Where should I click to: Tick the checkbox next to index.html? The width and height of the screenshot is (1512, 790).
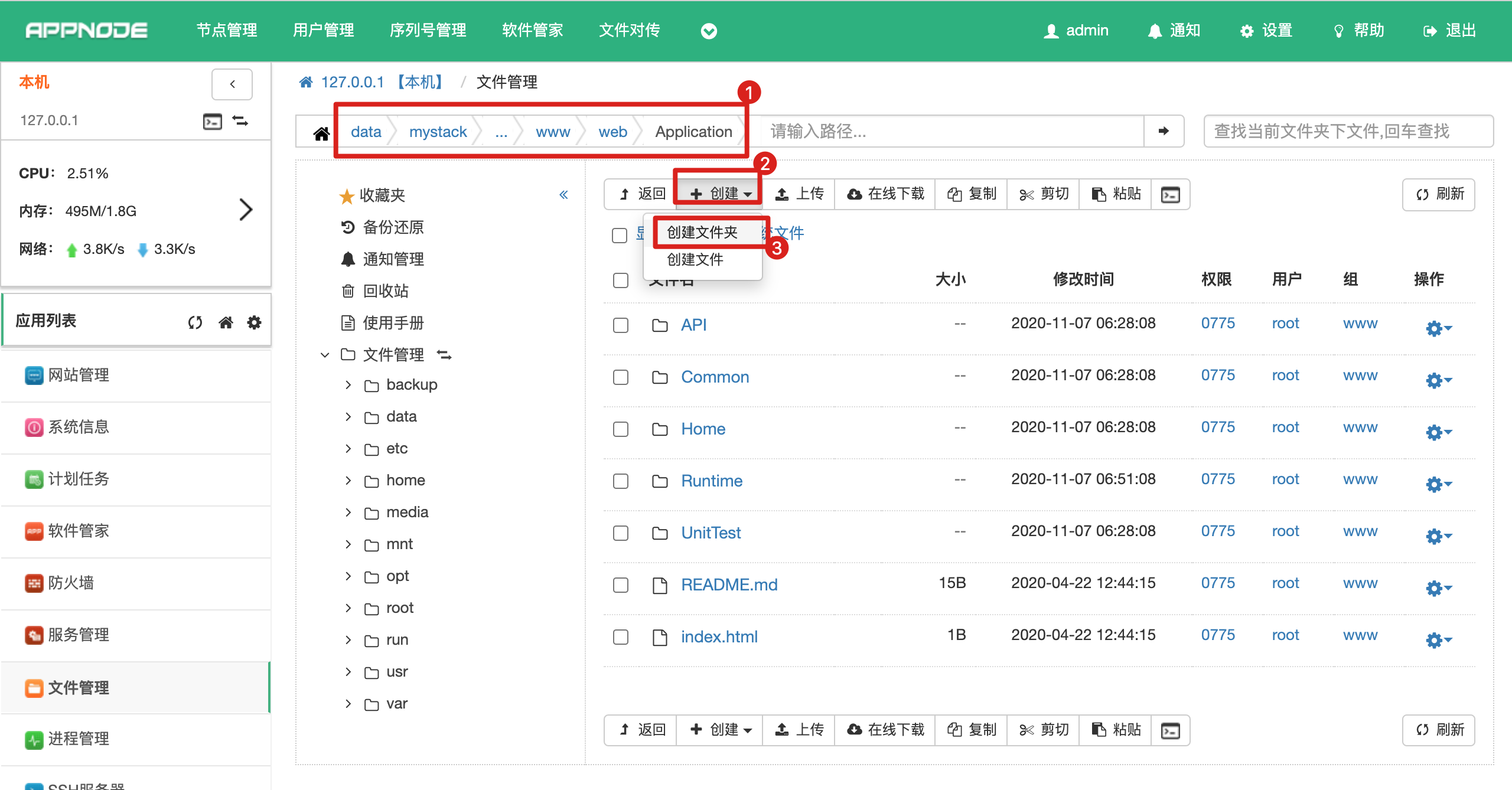pos(620,637)
